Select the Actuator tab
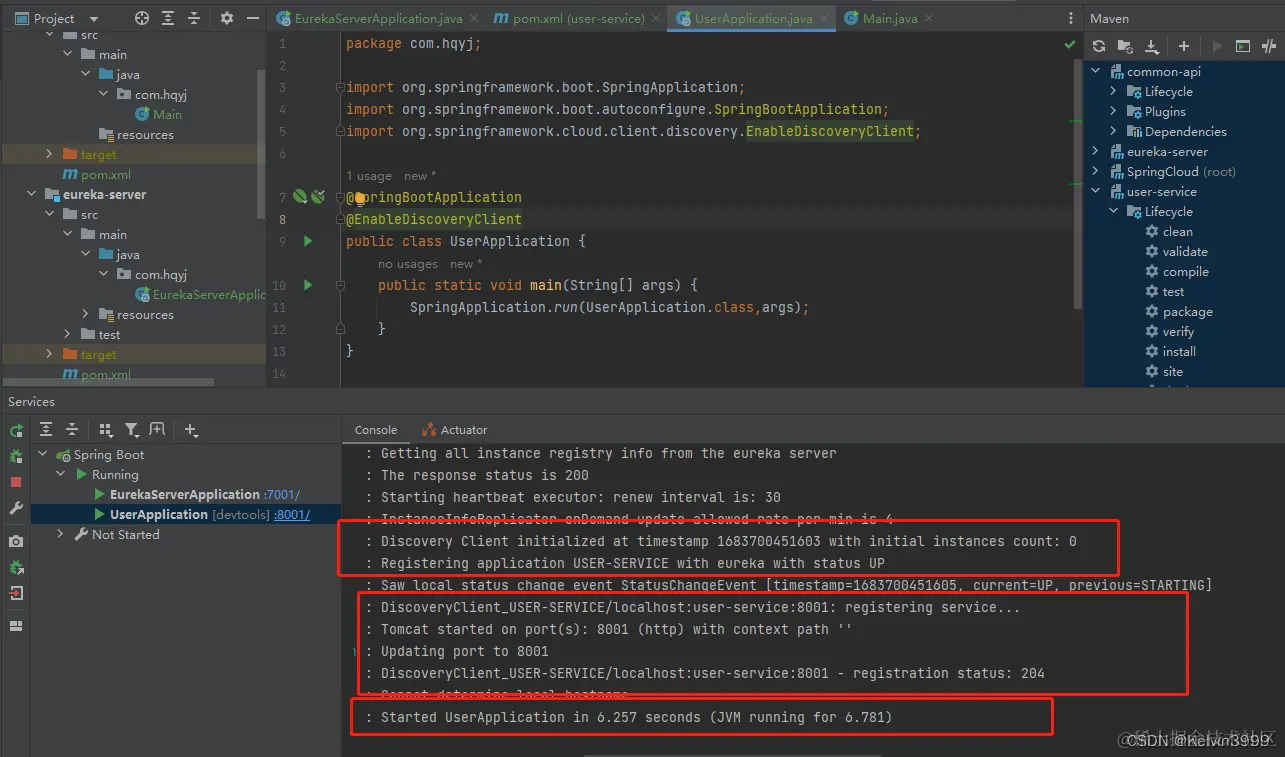Viewport: 1285px width, 757px height. (455, 430)
